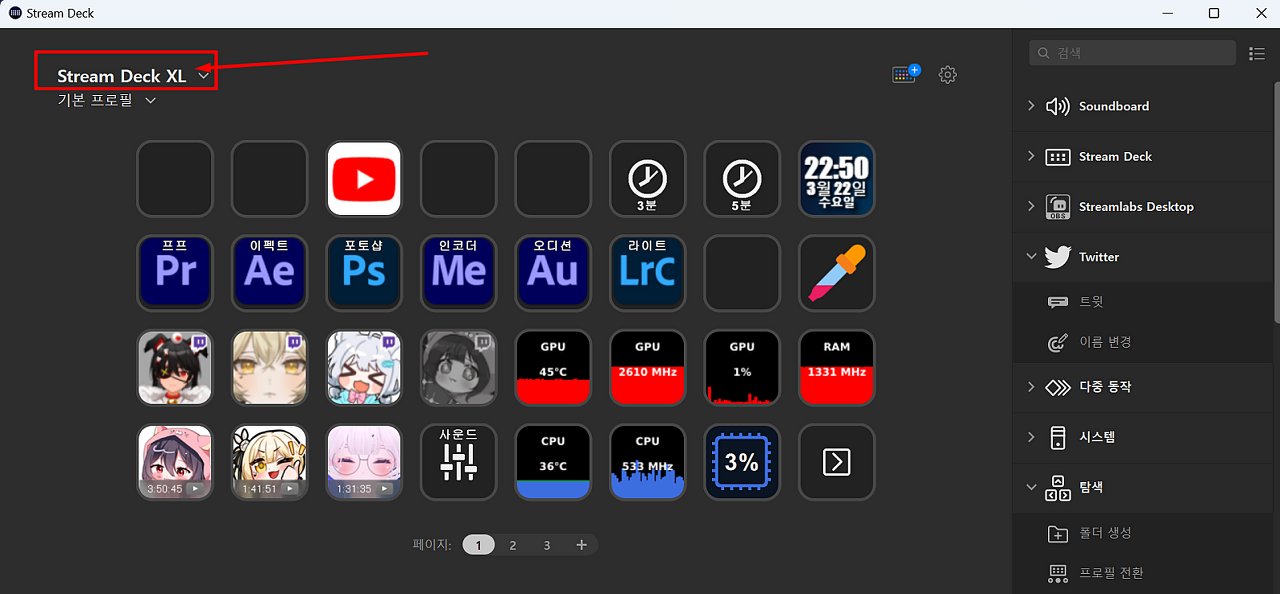Select the Twitch key with white-haired chibi avatar
This screenshot has height=594, width=1280.
pyautogui.click(x=364, y=368)
